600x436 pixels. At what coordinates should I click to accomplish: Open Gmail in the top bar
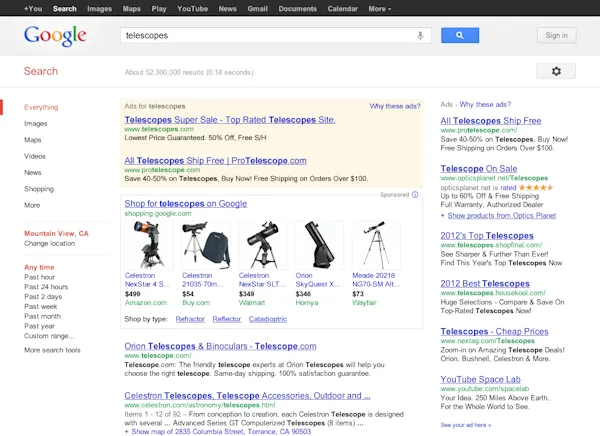258,8
